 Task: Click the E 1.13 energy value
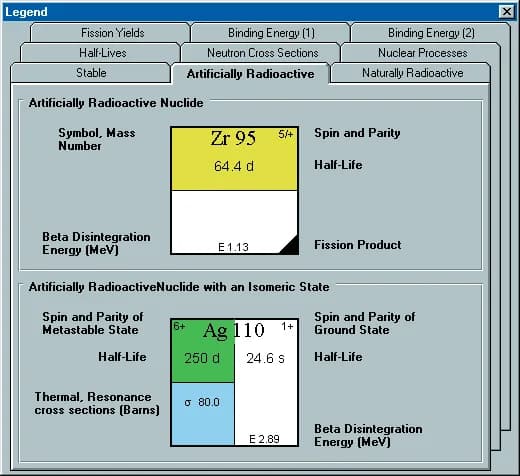[233, 247]
